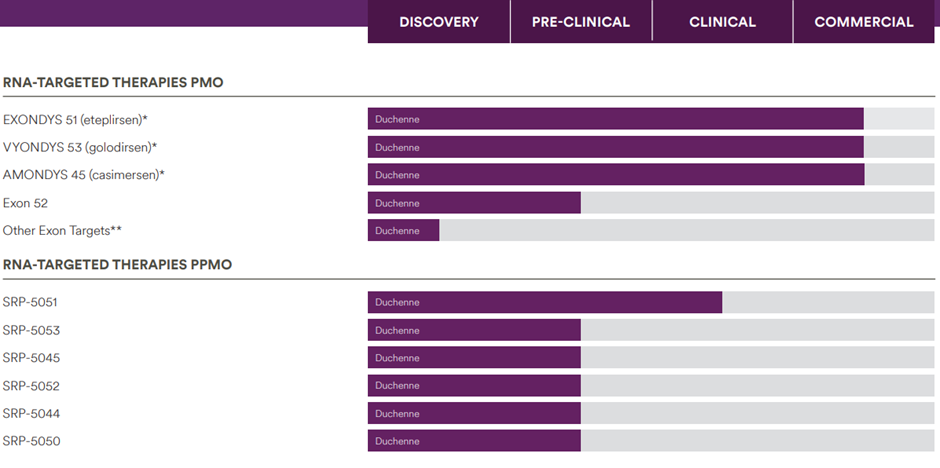Click the SRP-5044 Duchenne progress bar

474,413
